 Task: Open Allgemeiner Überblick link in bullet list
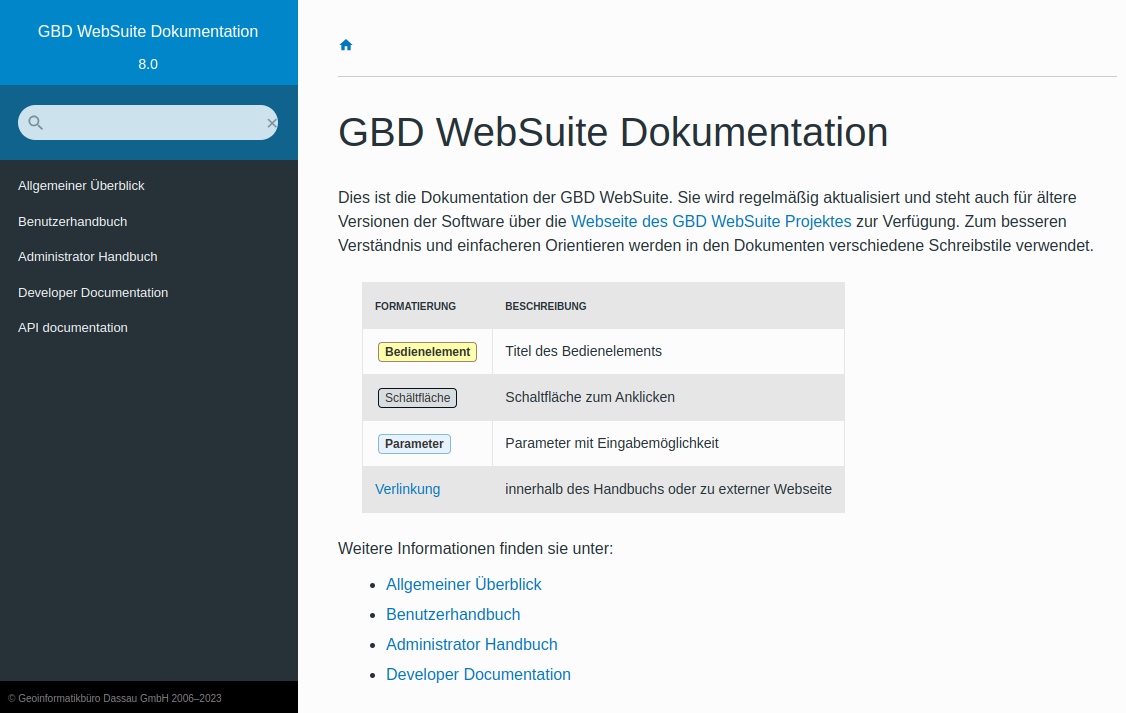coord(464,584)
